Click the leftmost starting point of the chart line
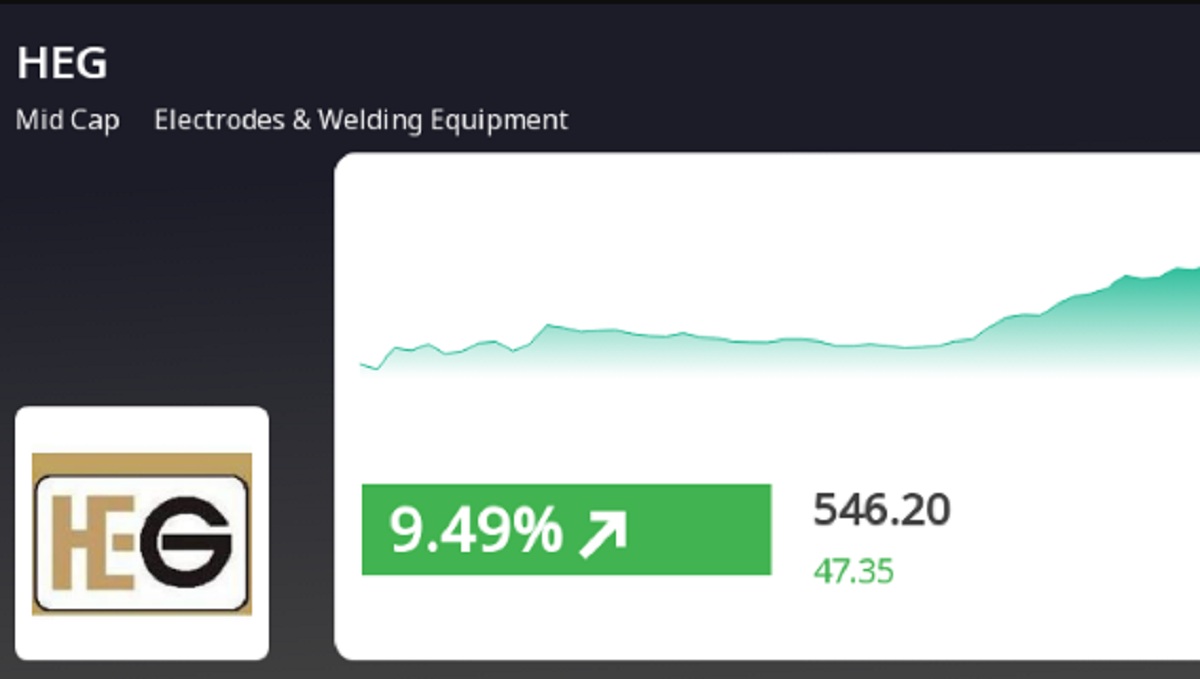 tap(361, 364)
